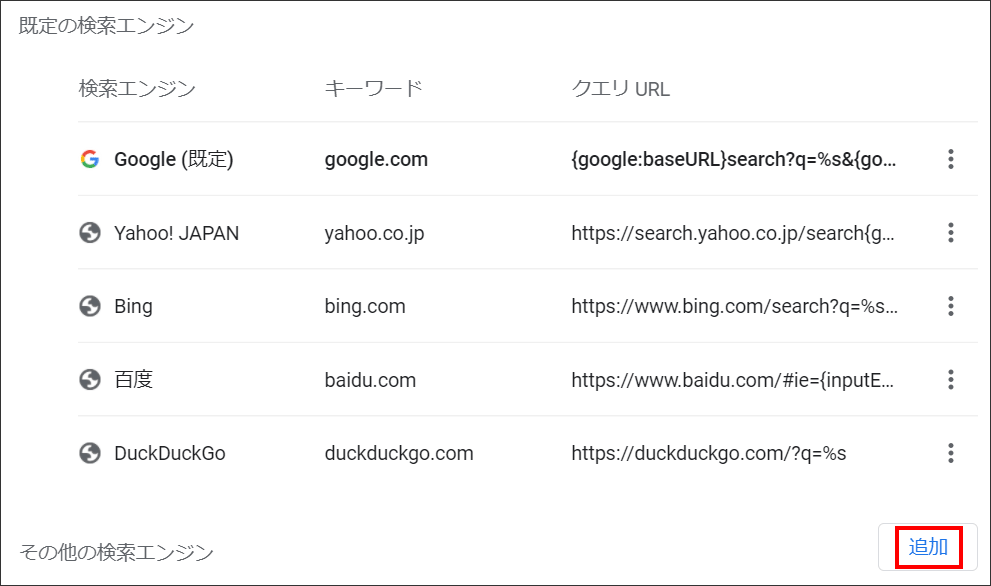Click the globe icon beside DuckDuckGo
Image resolution: width=991 pixels, height=586 pixels.
tap(90, 453)
